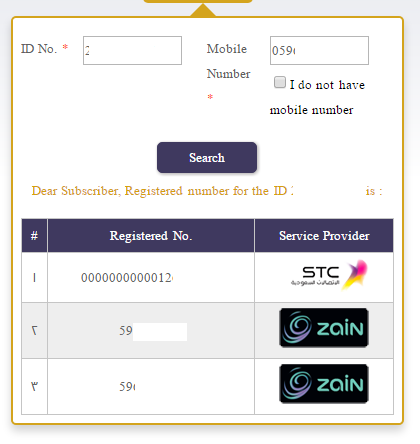
Task: Click the ID No. label
Action: 39,49
